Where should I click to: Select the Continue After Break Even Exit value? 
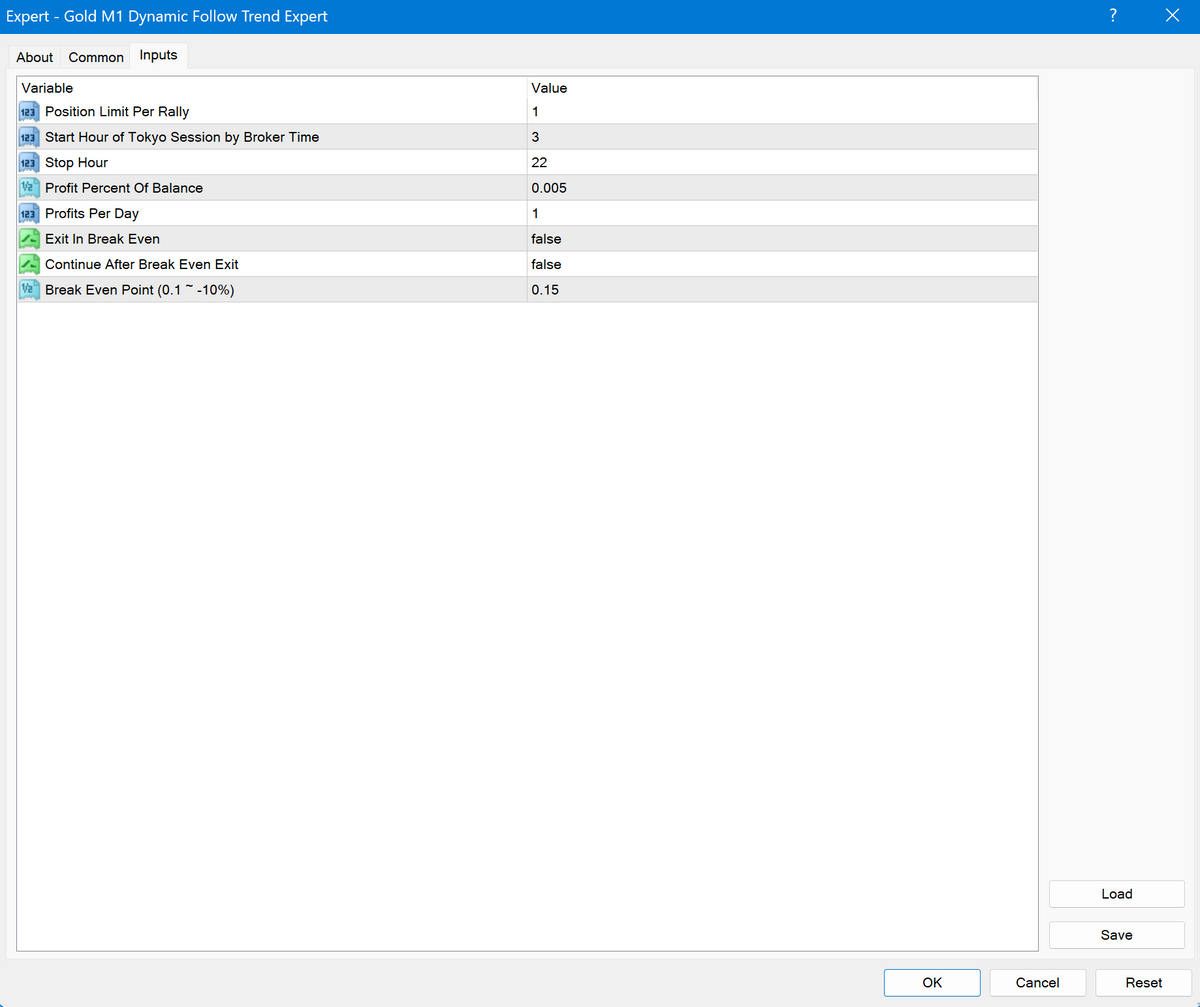[x=546, y=264]
